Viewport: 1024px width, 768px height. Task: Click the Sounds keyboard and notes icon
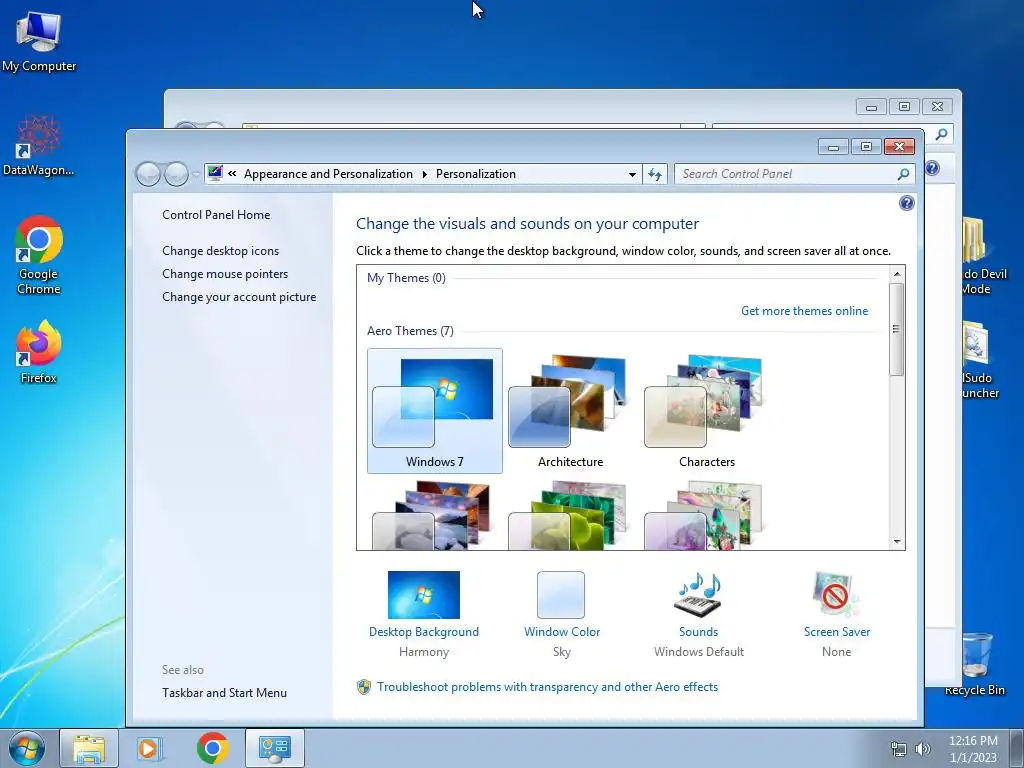pyautogui.click(x=698, y=595)
